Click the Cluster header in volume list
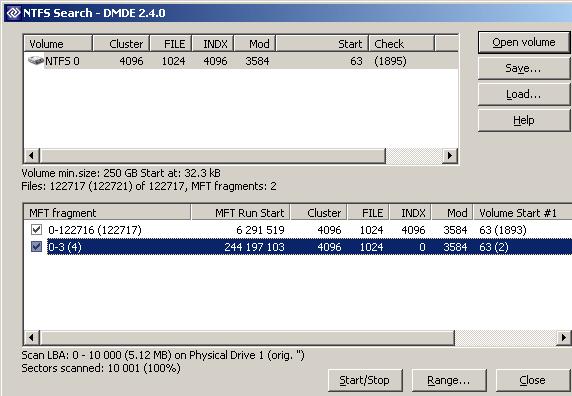572x396 pixels. pos(121,44)
